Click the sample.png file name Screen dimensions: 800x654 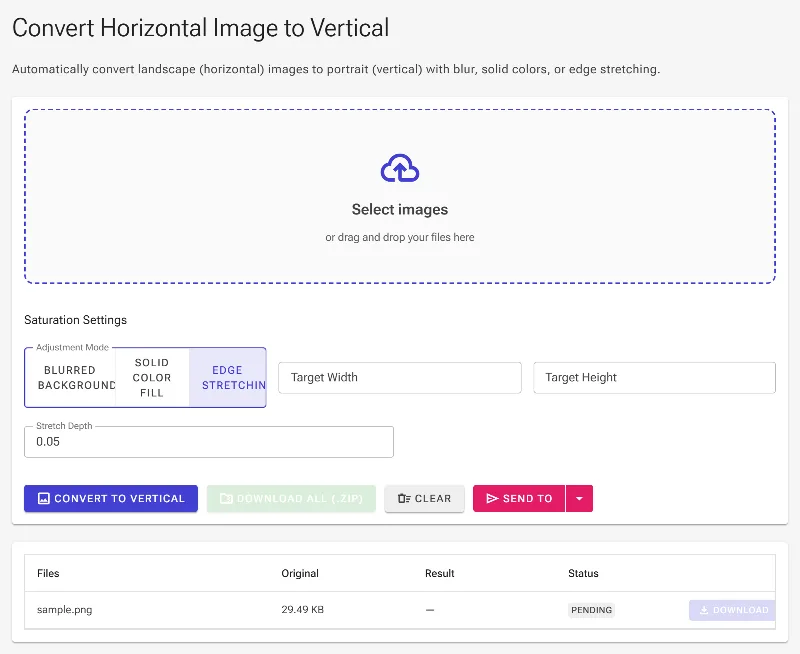pos(64,610)
